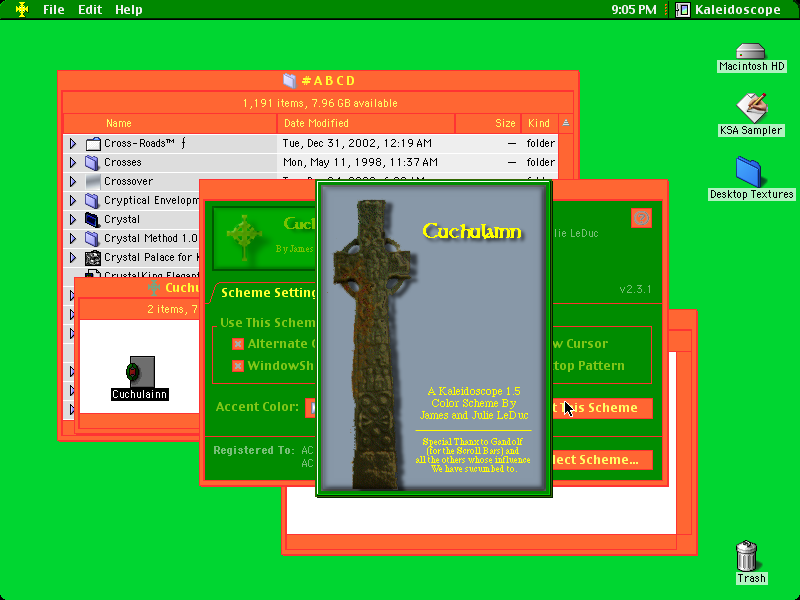800x600 pixels.
Task: Click the 'folder' kind cell for Crosses
Action: point(541,163)
